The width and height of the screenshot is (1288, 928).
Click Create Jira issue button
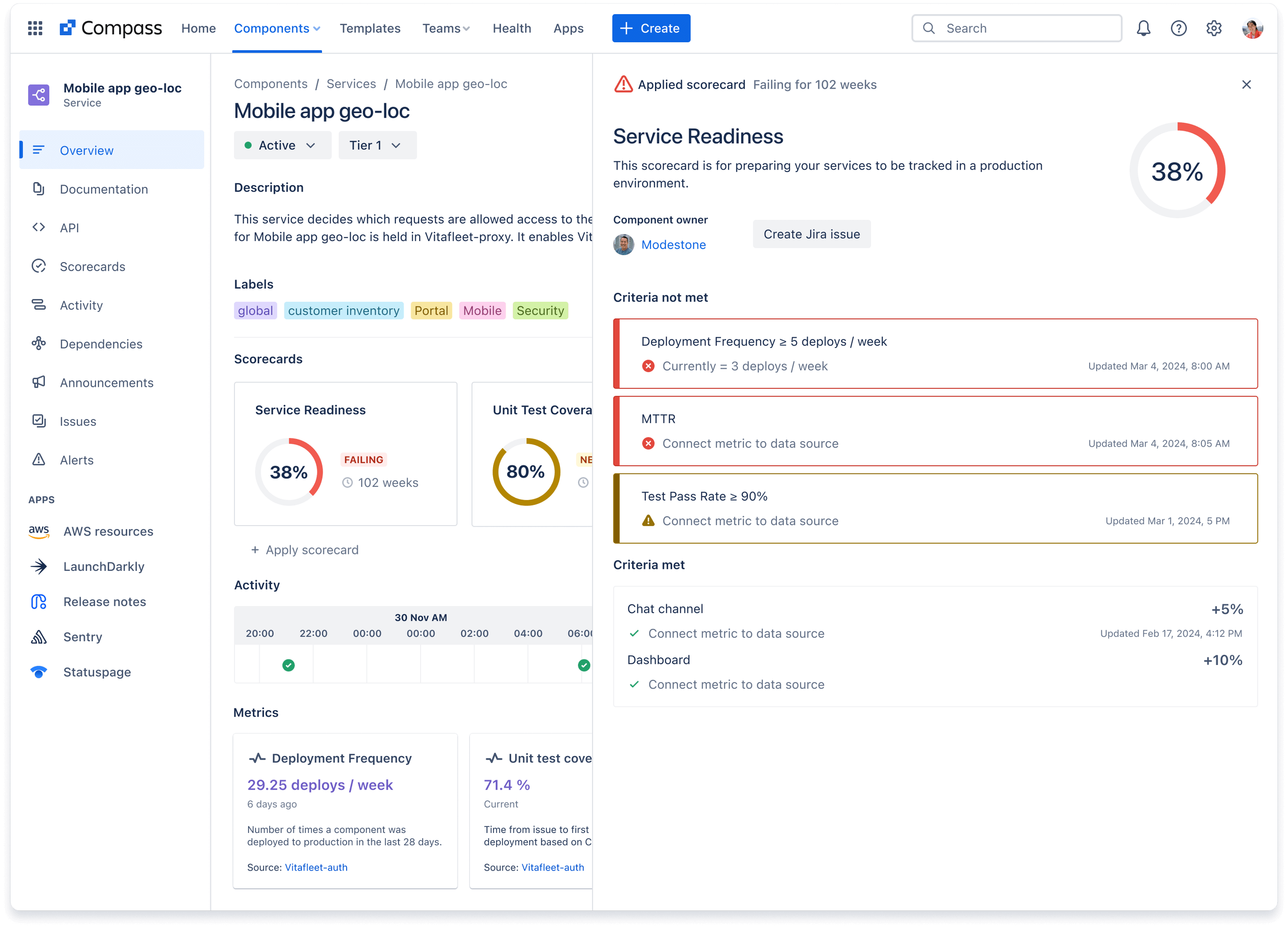[811, 234]
